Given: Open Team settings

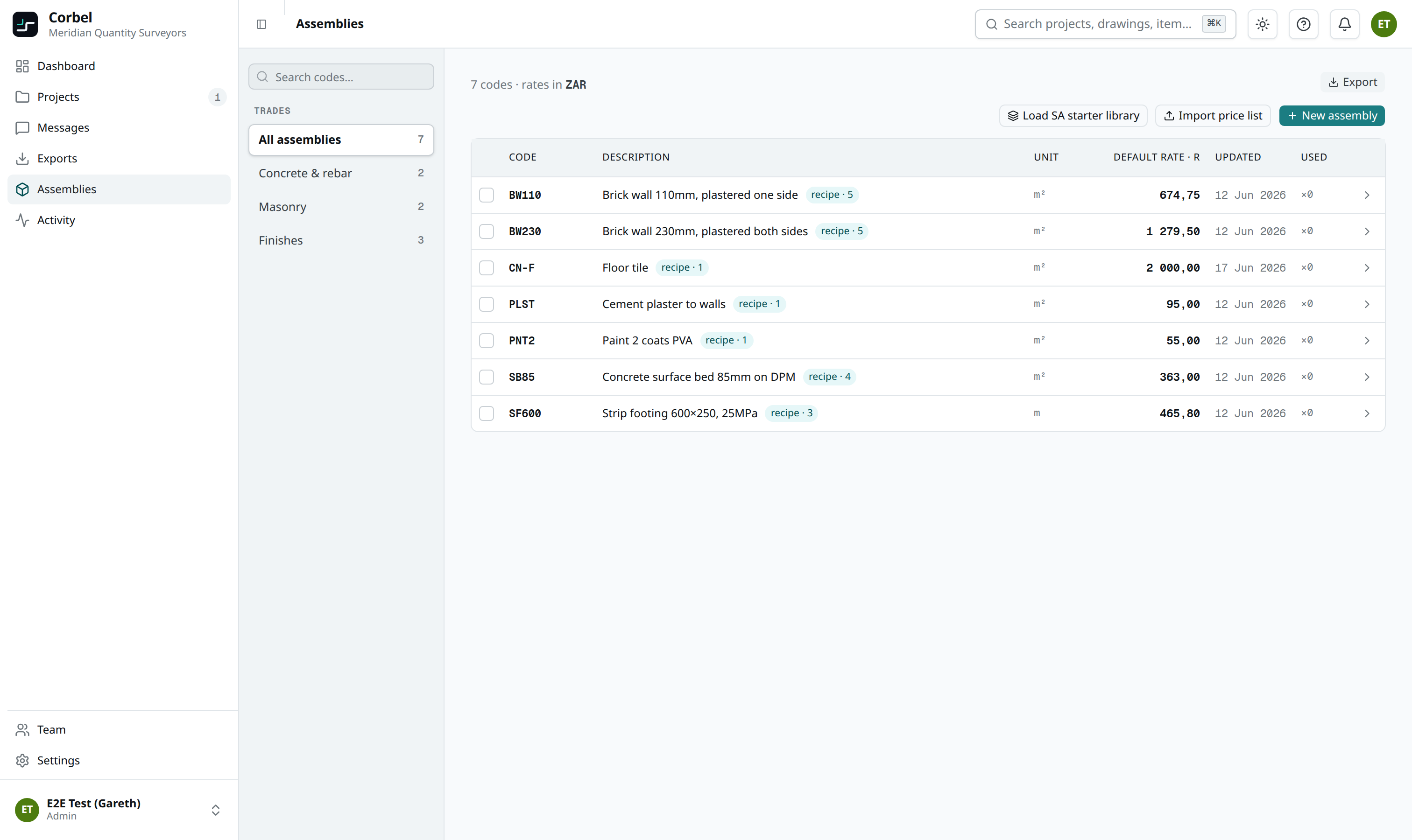Looking at the screenshot, I should [x=119, y=729].
